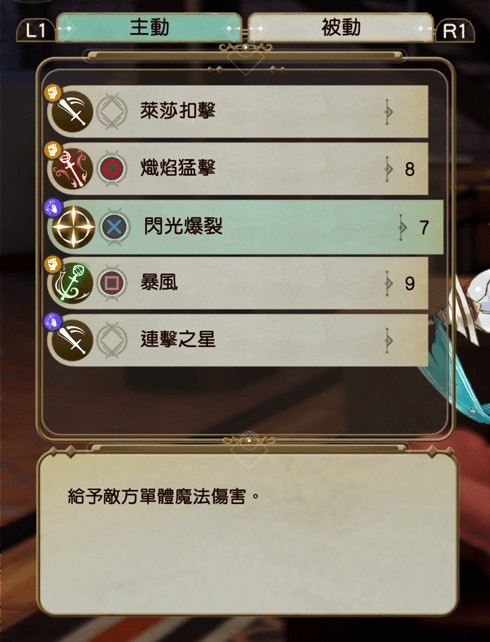Image resolution: width=490 pixels, height=642 pixels.
Task: Click the skill description text box
Action: (x=248, y=534)
